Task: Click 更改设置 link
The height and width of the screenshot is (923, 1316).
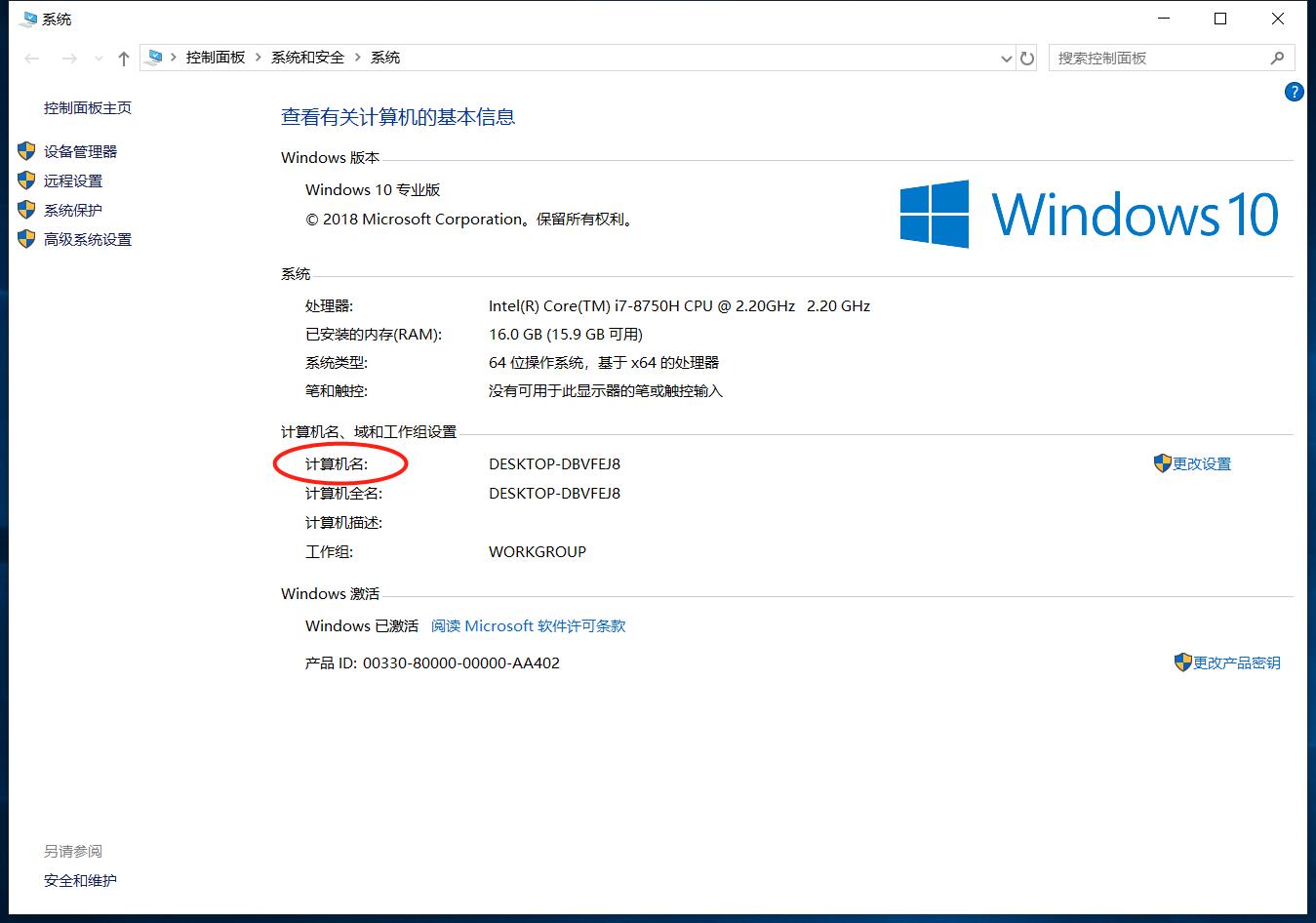Action: pos(1202,464)
